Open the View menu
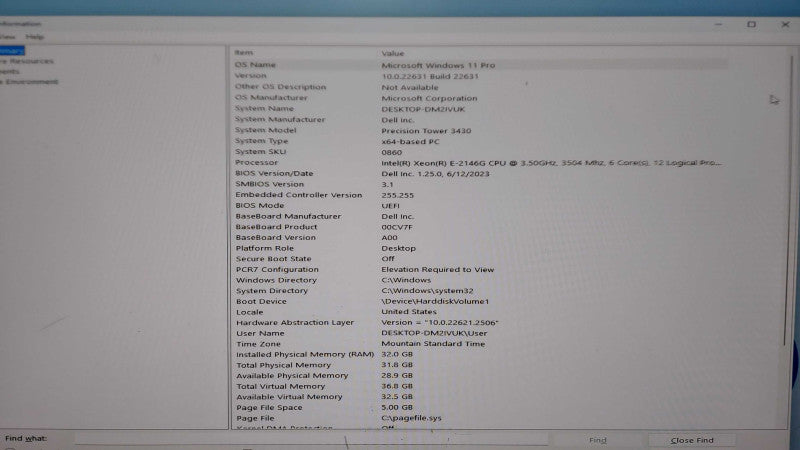Viewport: 800px width, 450px height. tap(8, 37)
